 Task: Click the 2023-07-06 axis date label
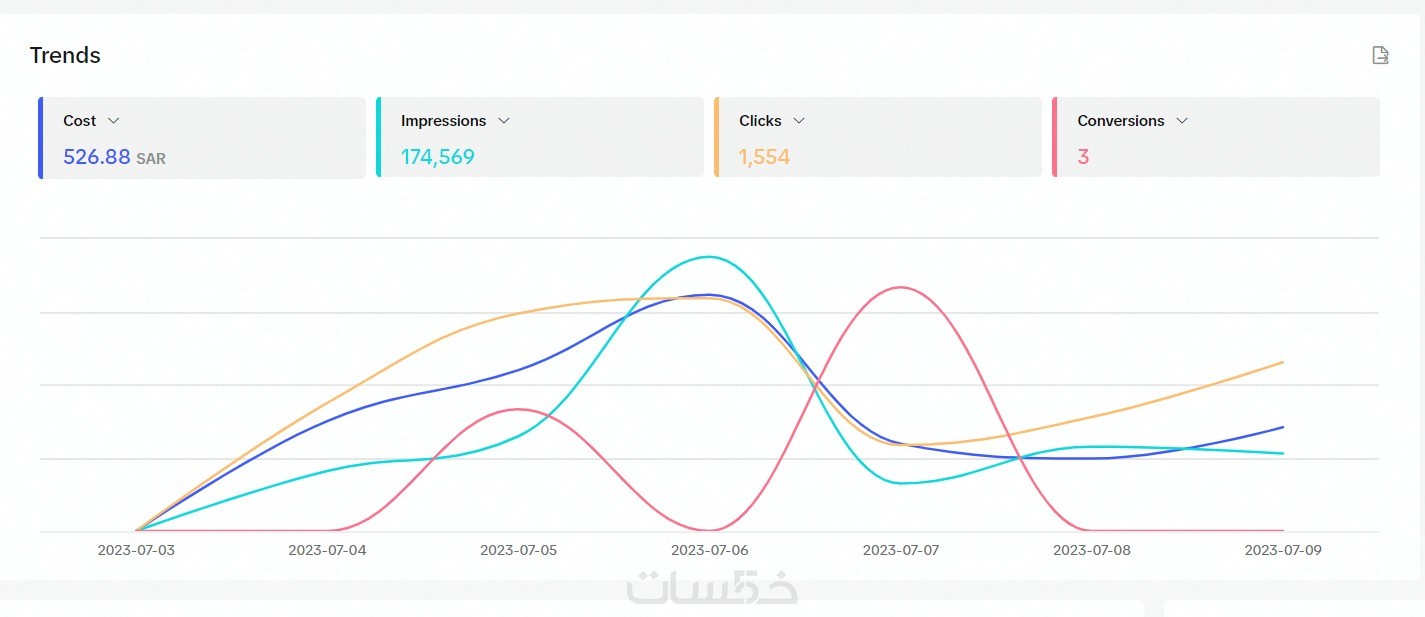tap(709, 550)
